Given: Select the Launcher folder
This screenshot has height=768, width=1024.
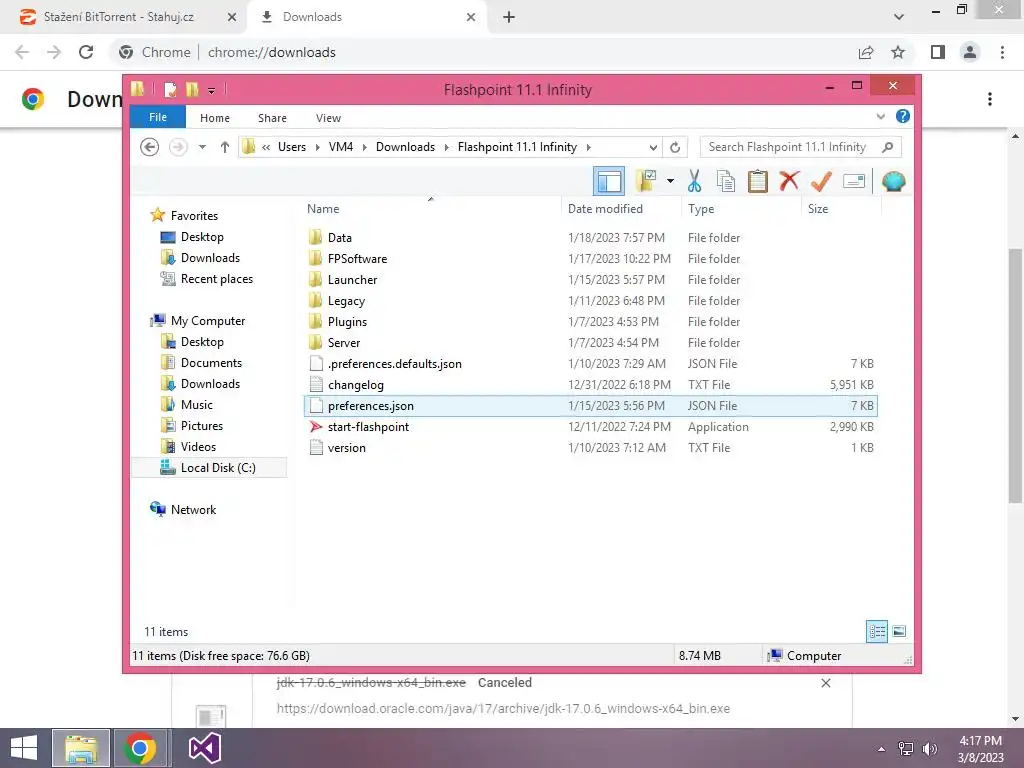Looking at the screenshot, I should coord(590,280).
